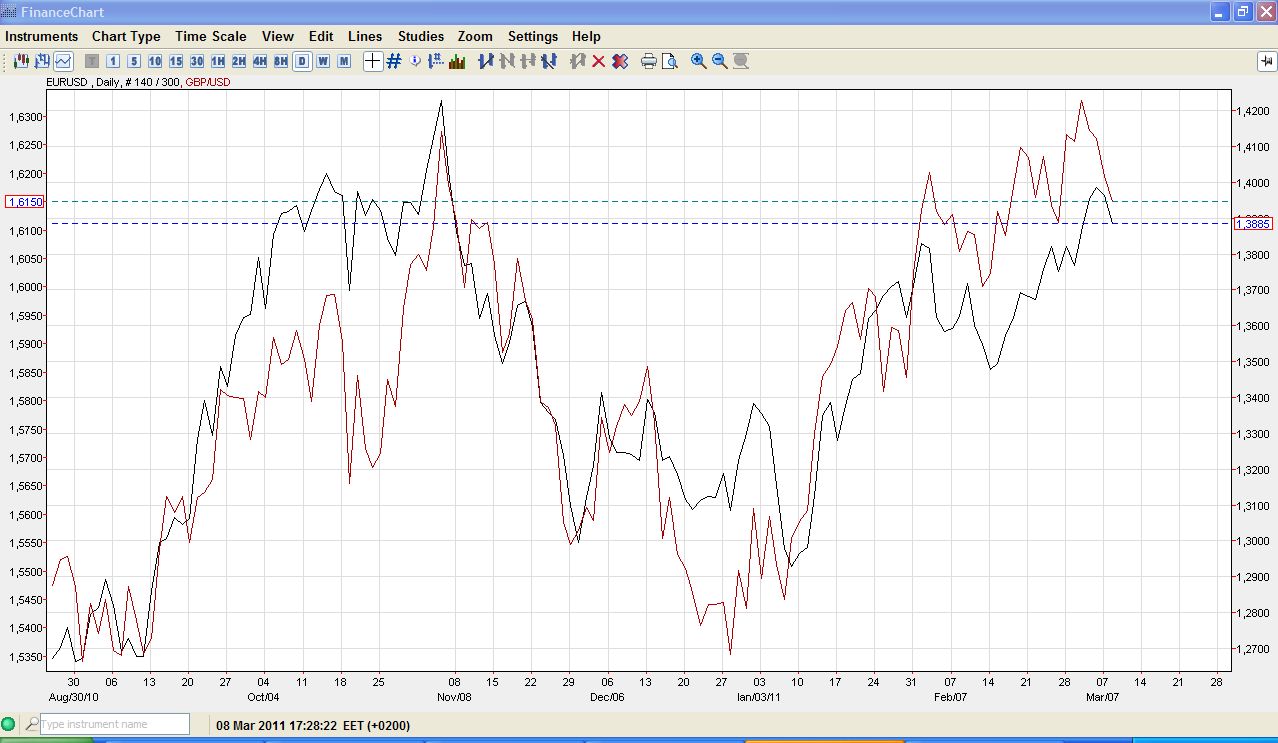Click the 1,6150 price level marker
Image resolution: width=1278 pixels, height=743 pixels.
click(24, 202)
